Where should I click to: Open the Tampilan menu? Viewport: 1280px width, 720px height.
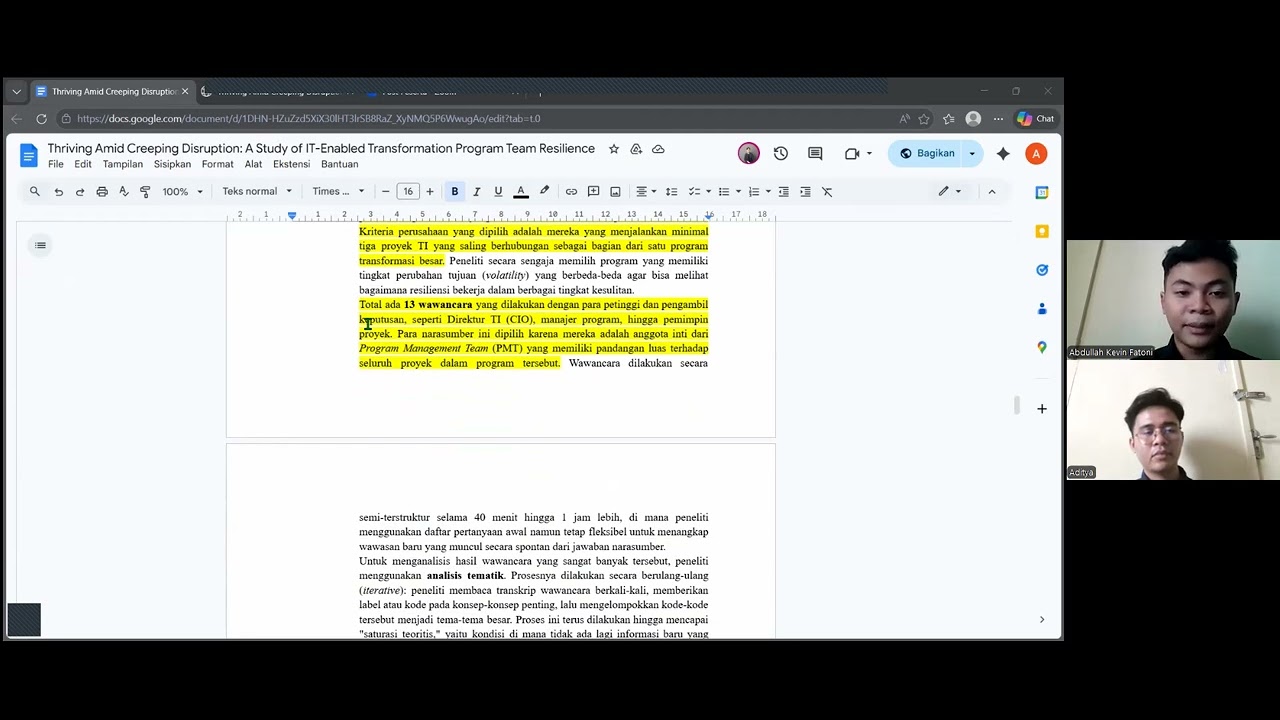[123, 164]
